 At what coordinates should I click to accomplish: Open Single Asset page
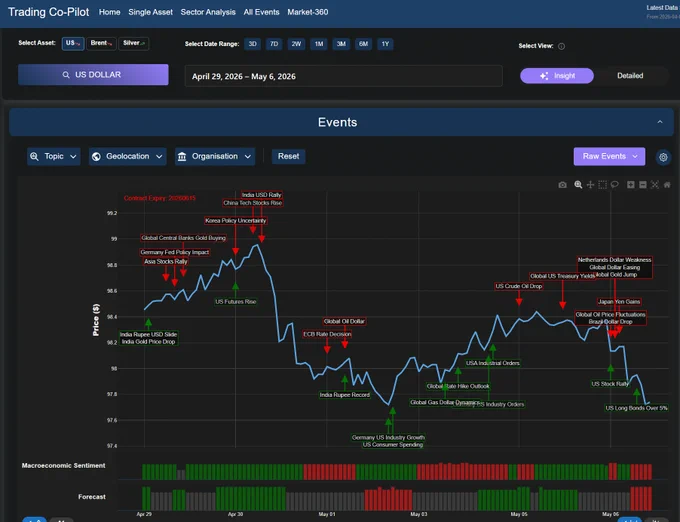150,12
